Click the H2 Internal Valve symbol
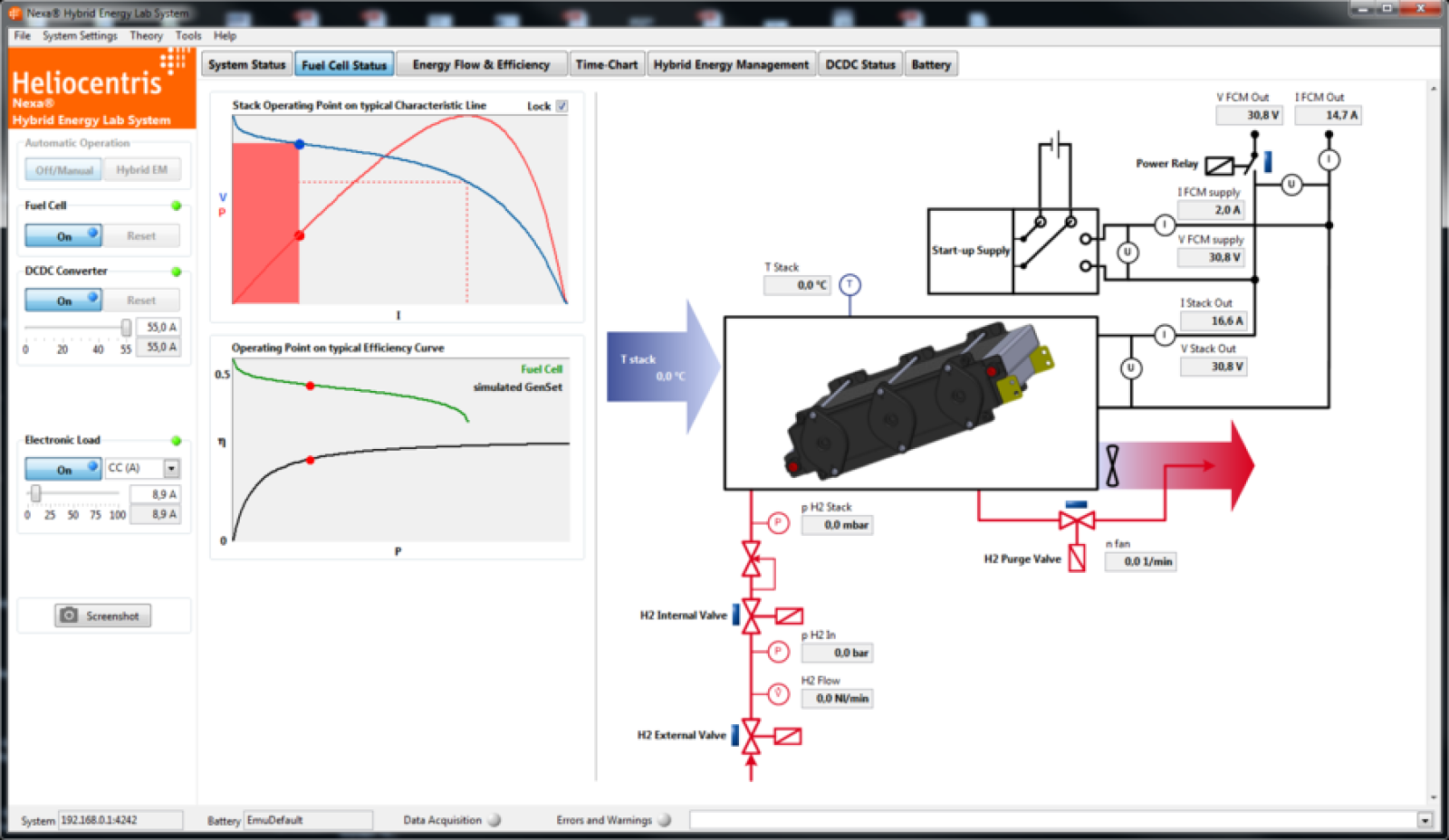This screenshot has height=840, width=1449. (752, 616)
